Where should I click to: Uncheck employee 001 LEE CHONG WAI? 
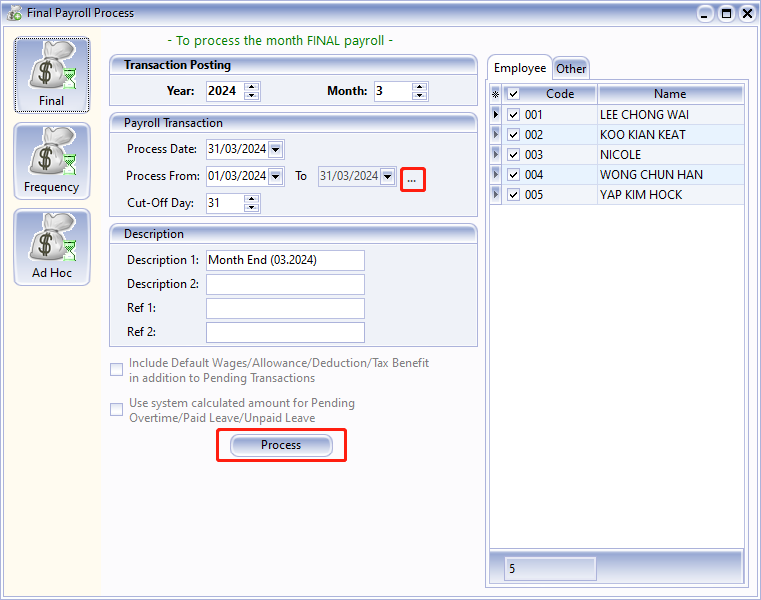(513, 115)
